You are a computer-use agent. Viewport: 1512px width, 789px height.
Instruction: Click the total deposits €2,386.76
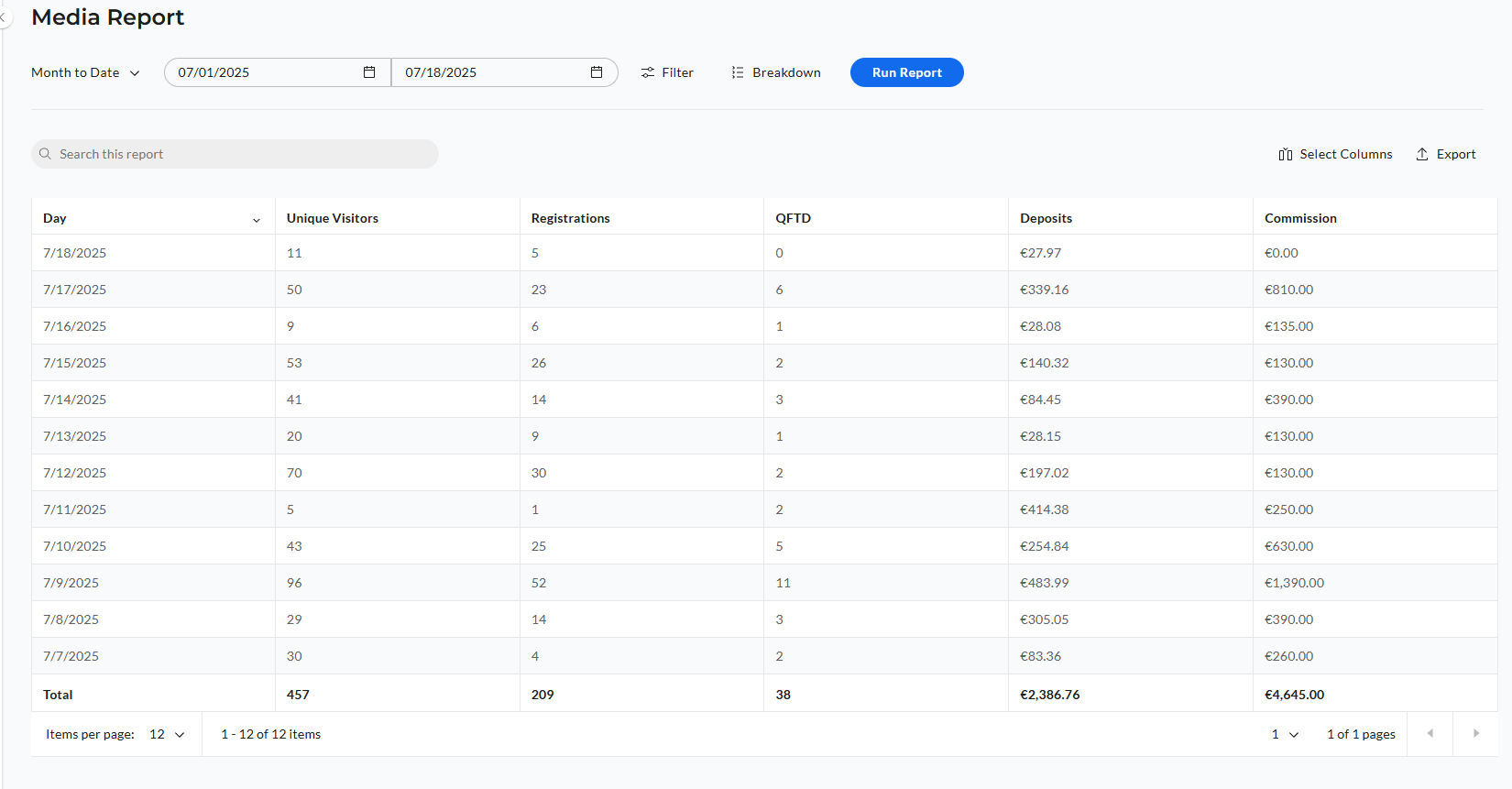(1049, 695)
